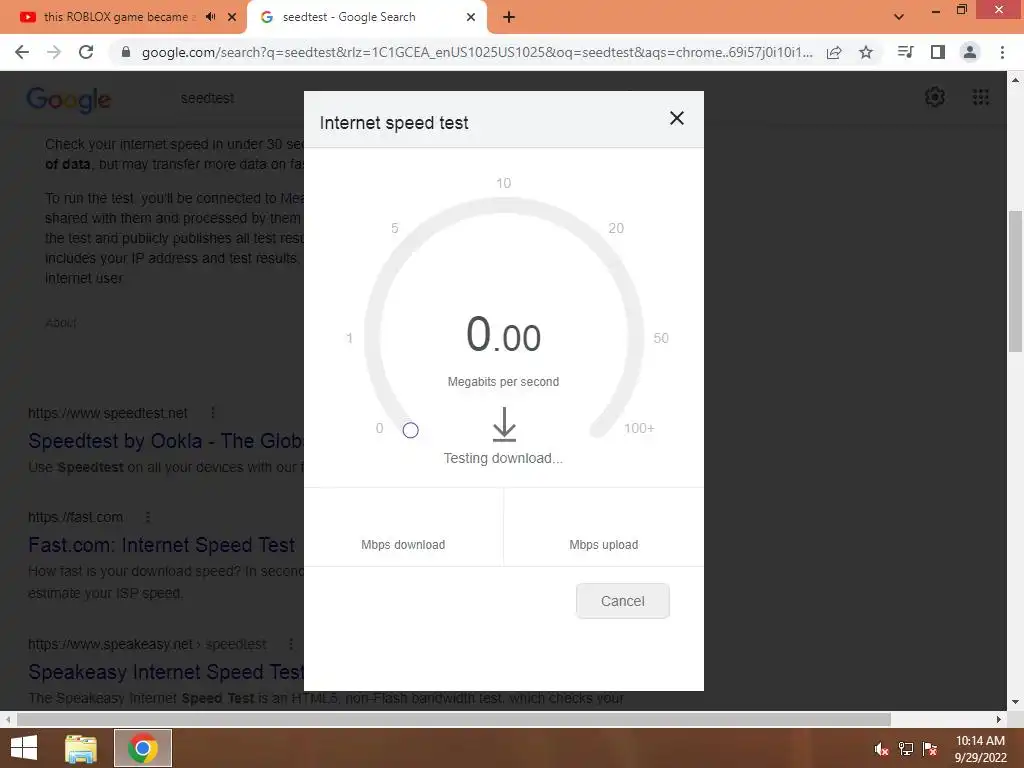Screen dimensions: 1024x768
Task: Cancel the running speed test
Action: click(x=622, y=601)
